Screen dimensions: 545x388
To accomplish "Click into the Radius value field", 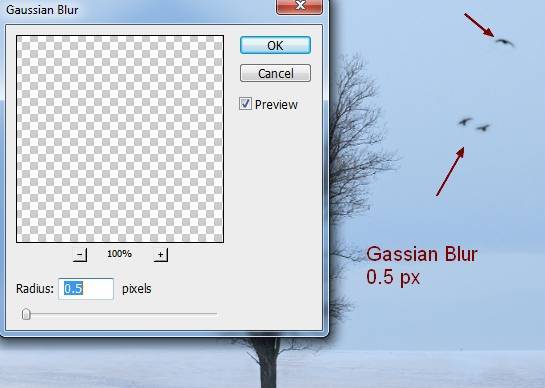I will [x=86, y=289].
